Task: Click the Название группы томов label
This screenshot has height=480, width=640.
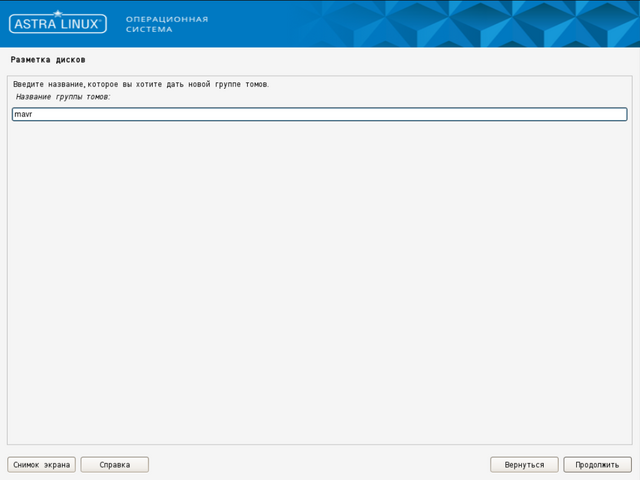Action: coord(63,97)
